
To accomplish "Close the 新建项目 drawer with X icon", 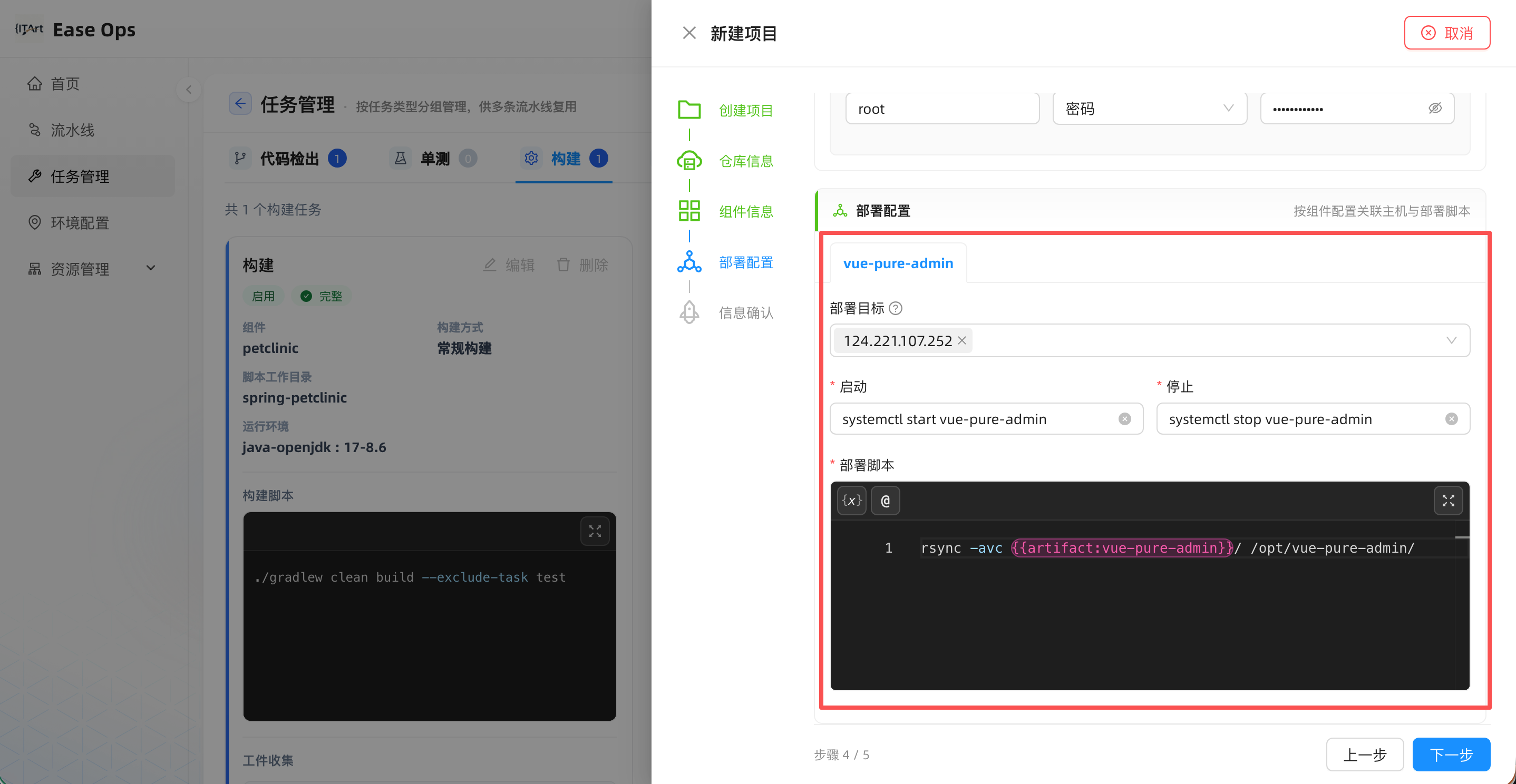I will coord(689,33).
